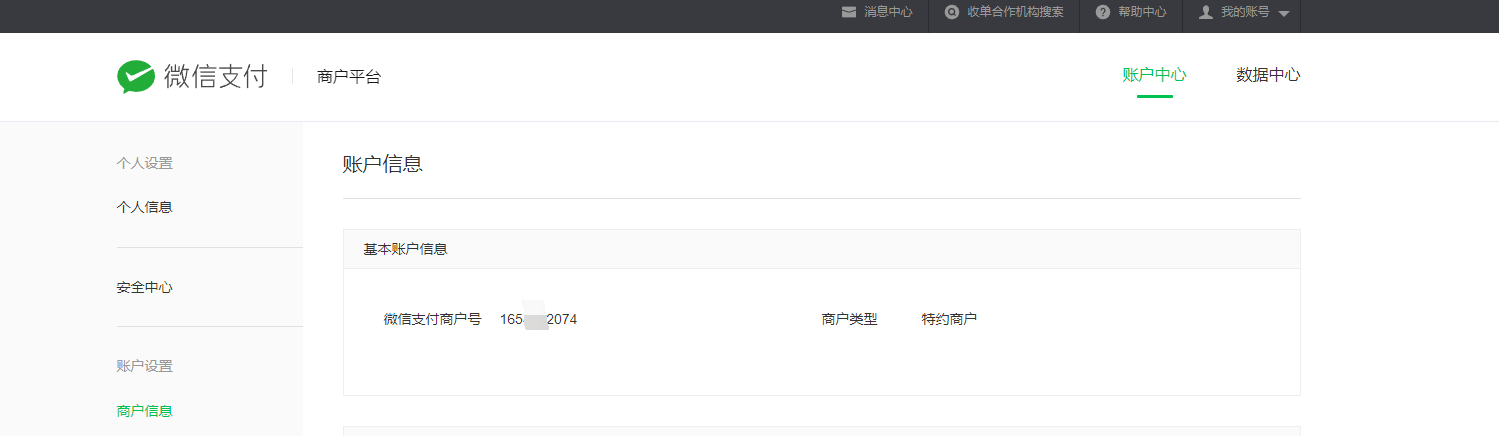Click the 账户设置 section heading

(144, 366)
